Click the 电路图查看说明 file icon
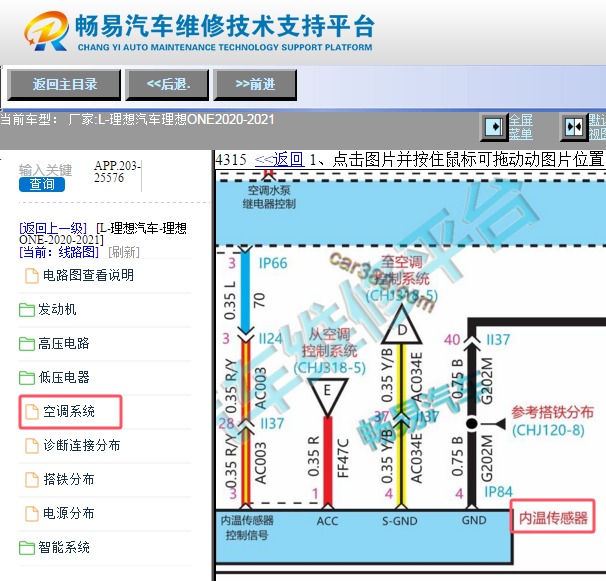 (31, 276)
